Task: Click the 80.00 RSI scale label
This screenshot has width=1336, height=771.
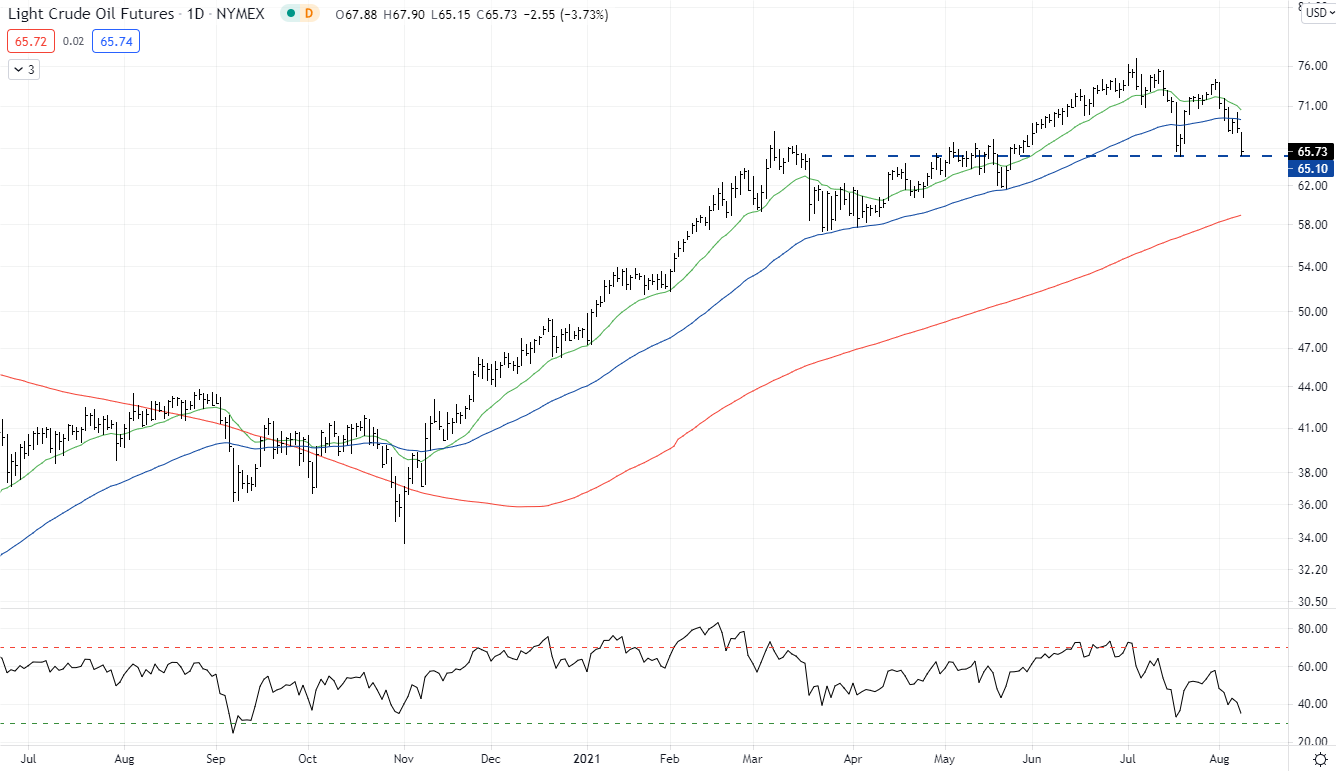Action: (x=1312, y=629)
